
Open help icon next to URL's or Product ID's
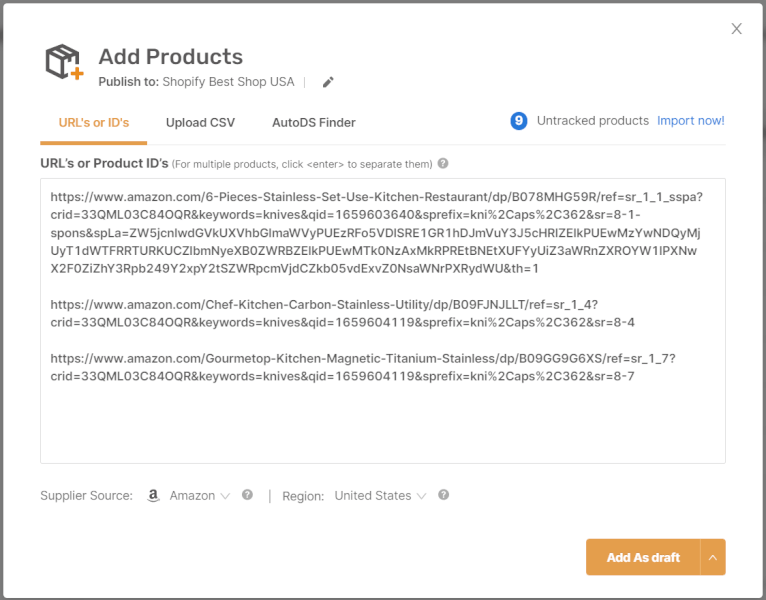[x=443, y=163]
